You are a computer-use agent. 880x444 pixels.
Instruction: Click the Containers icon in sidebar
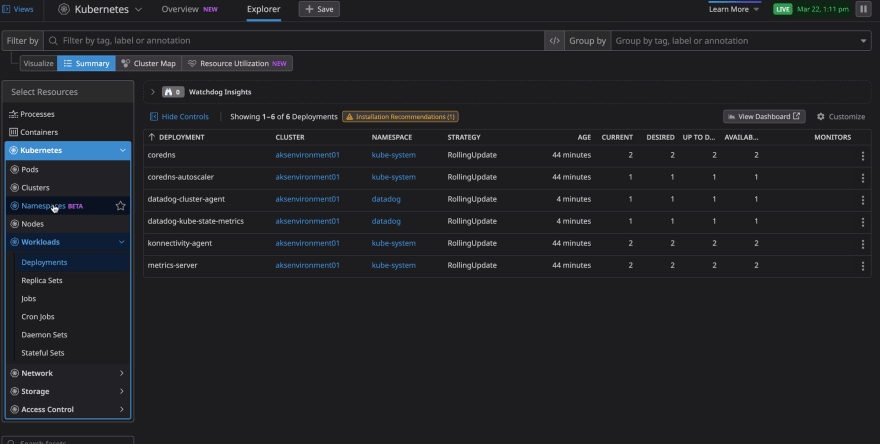[13, 132]
